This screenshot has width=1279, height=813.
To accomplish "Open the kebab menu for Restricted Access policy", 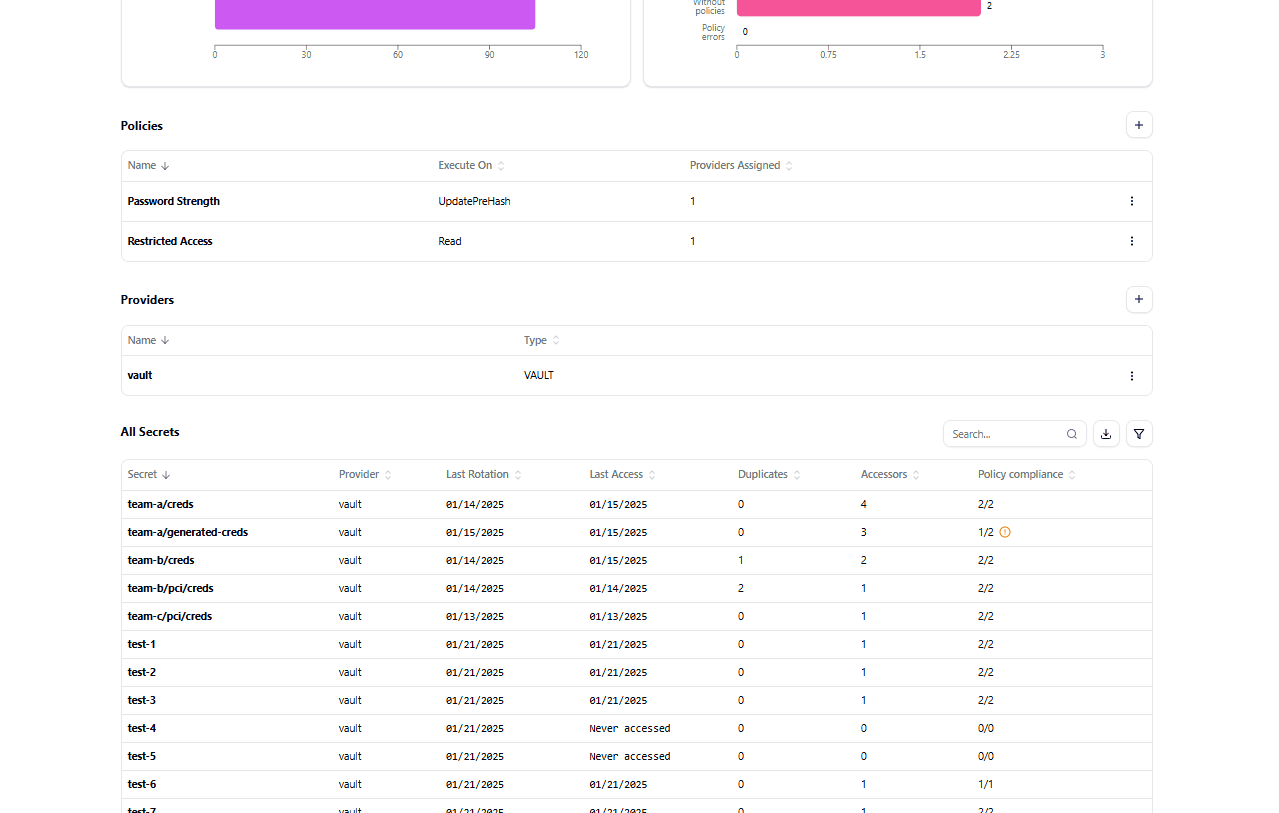I will click(1131, 241).
